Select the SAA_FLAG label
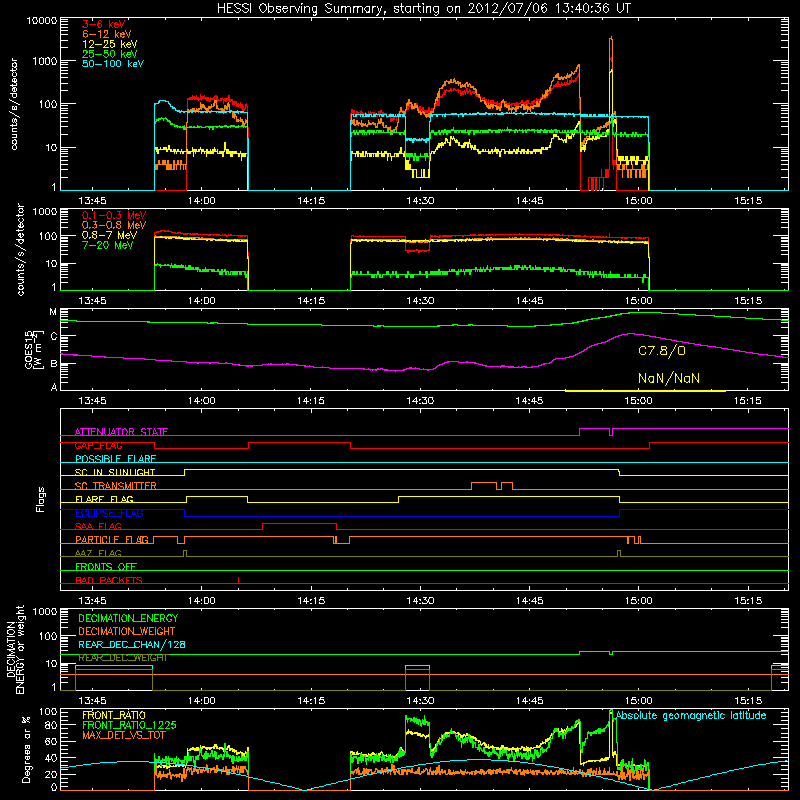Viewport: 800px width, 800px height. 98,526
